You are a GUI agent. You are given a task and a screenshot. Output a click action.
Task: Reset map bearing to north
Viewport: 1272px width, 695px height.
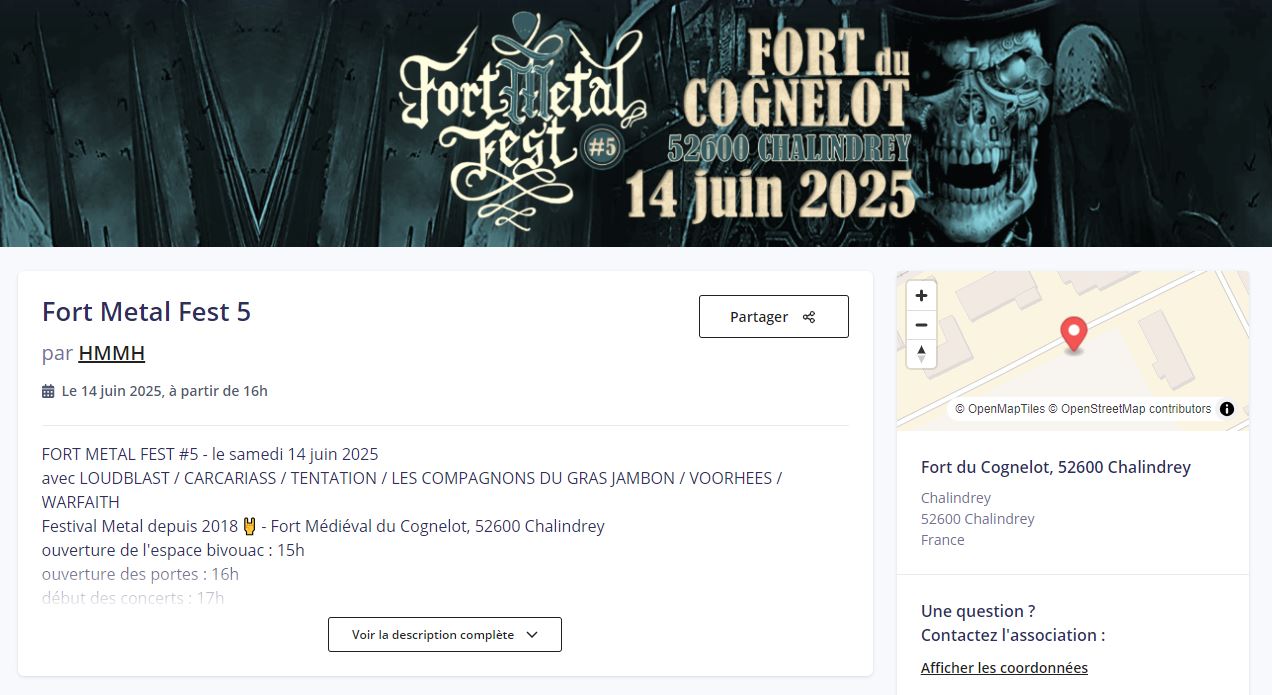pos(921,354)
